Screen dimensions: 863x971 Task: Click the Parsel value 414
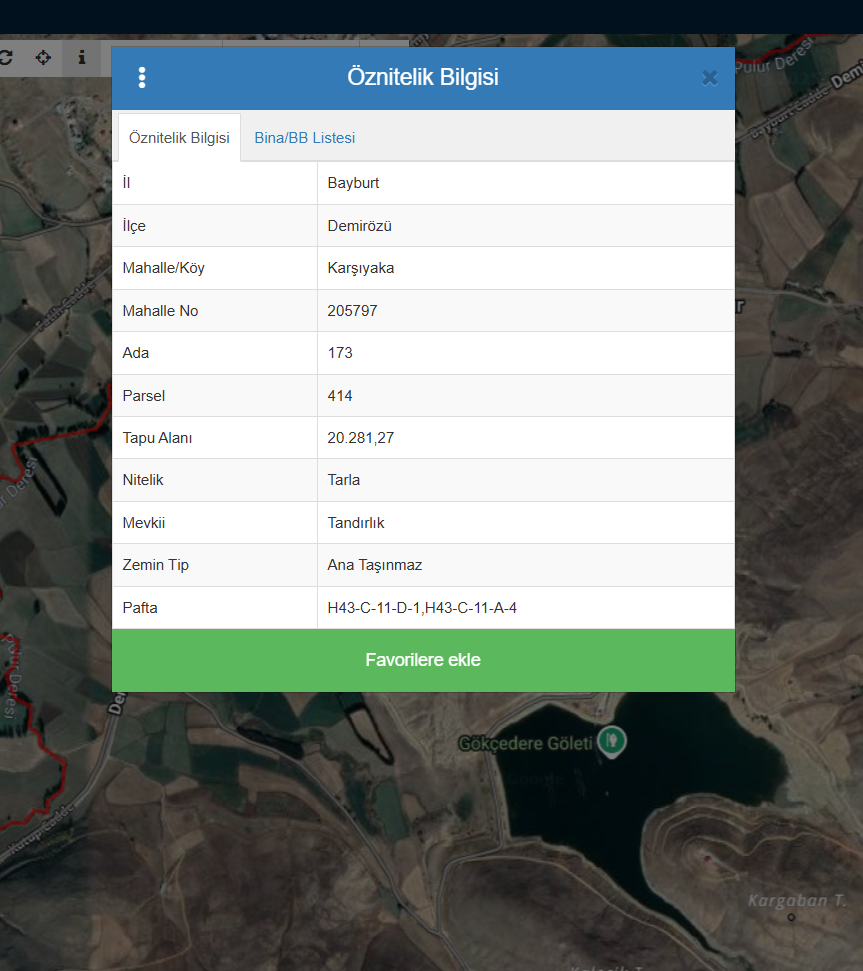click(x=340, y=396)
